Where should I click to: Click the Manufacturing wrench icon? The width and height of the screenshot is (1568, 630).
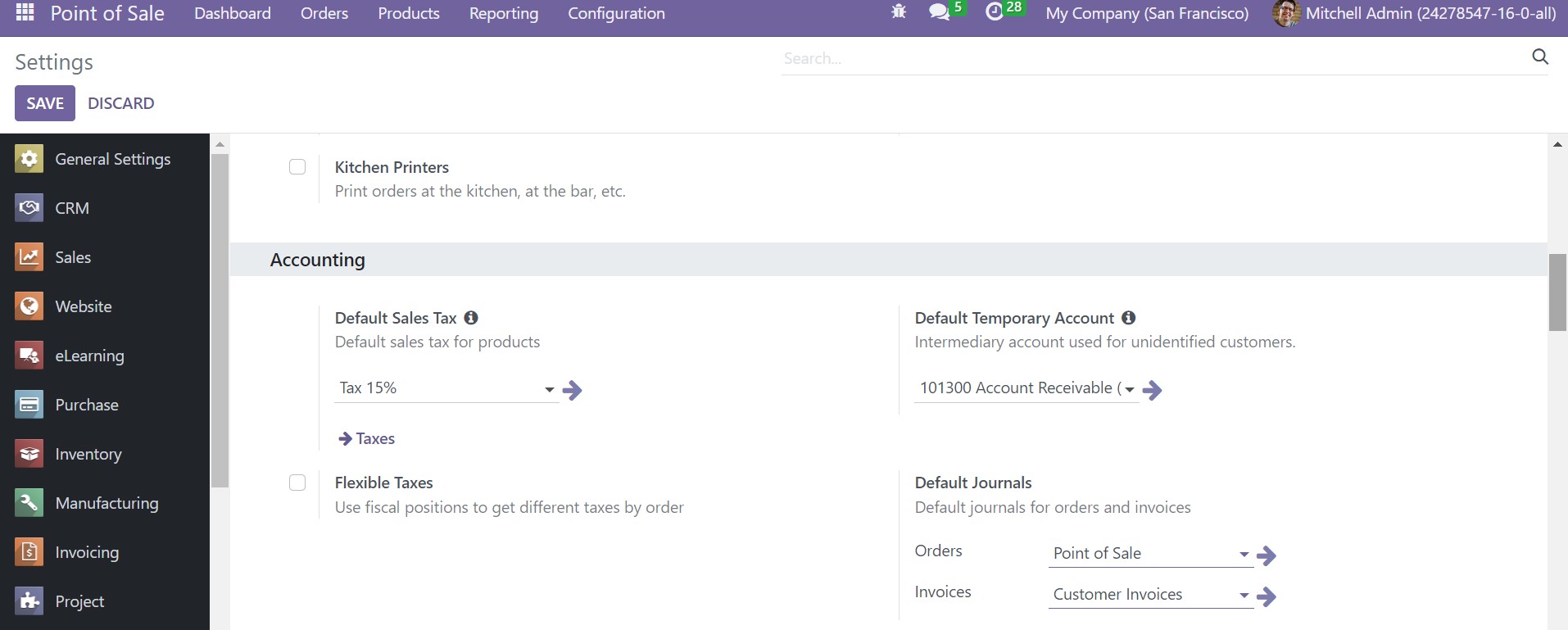(29, 503)
